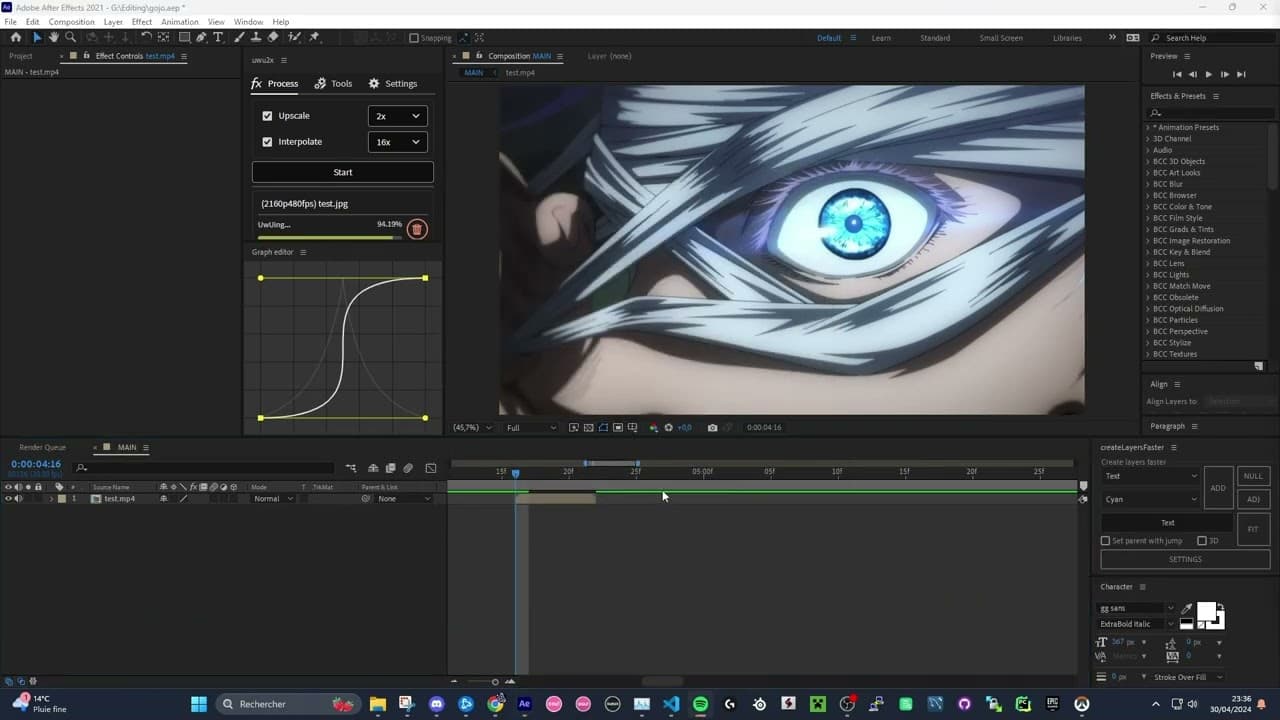Open Discord from the taskbar

click(x=436, y=704)
